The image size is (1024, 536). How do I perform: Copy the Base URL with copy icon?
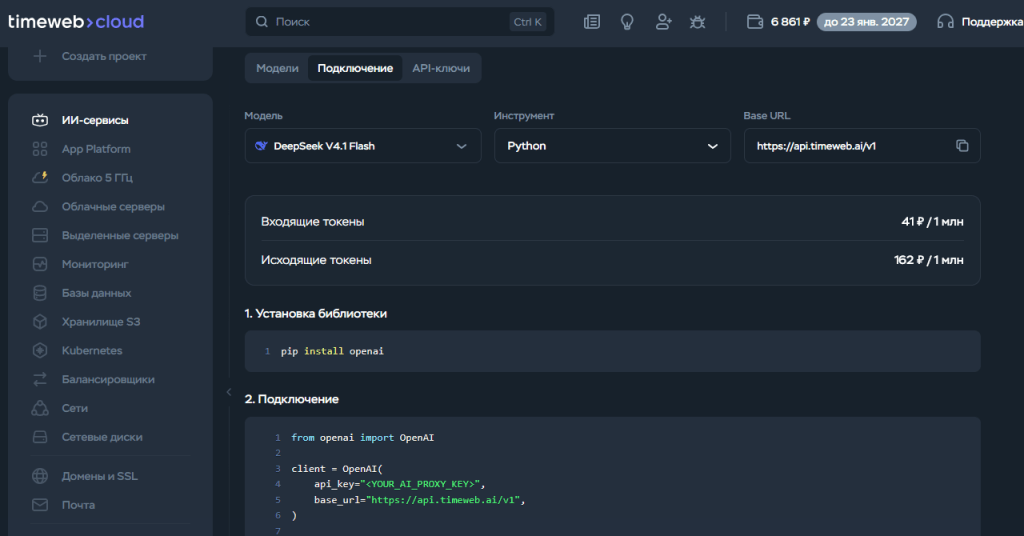962,146
